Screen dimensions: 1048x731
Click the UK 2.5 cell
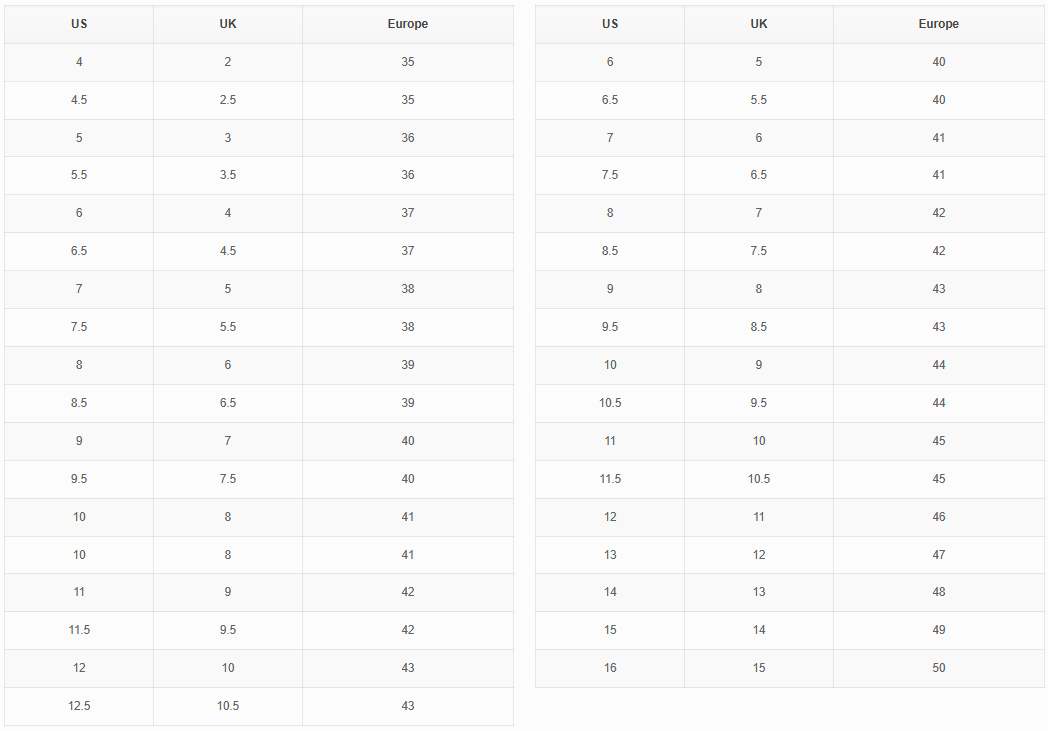point(228,100)
